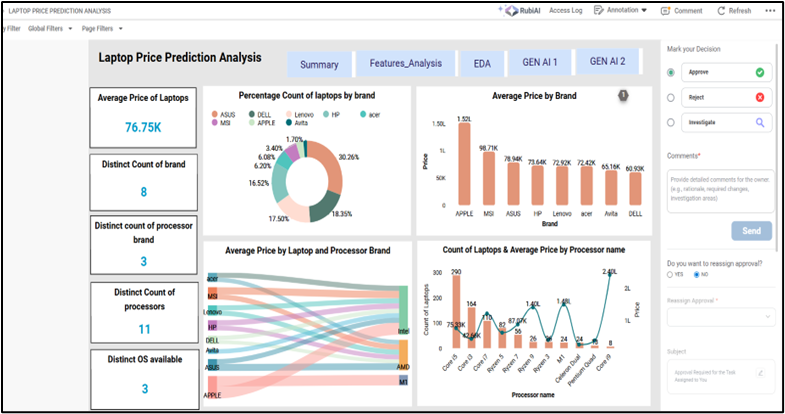Image resolution: width=785 pixels, height=414 pixels.
Task: Click the Send button
Action: coord(751,231)
